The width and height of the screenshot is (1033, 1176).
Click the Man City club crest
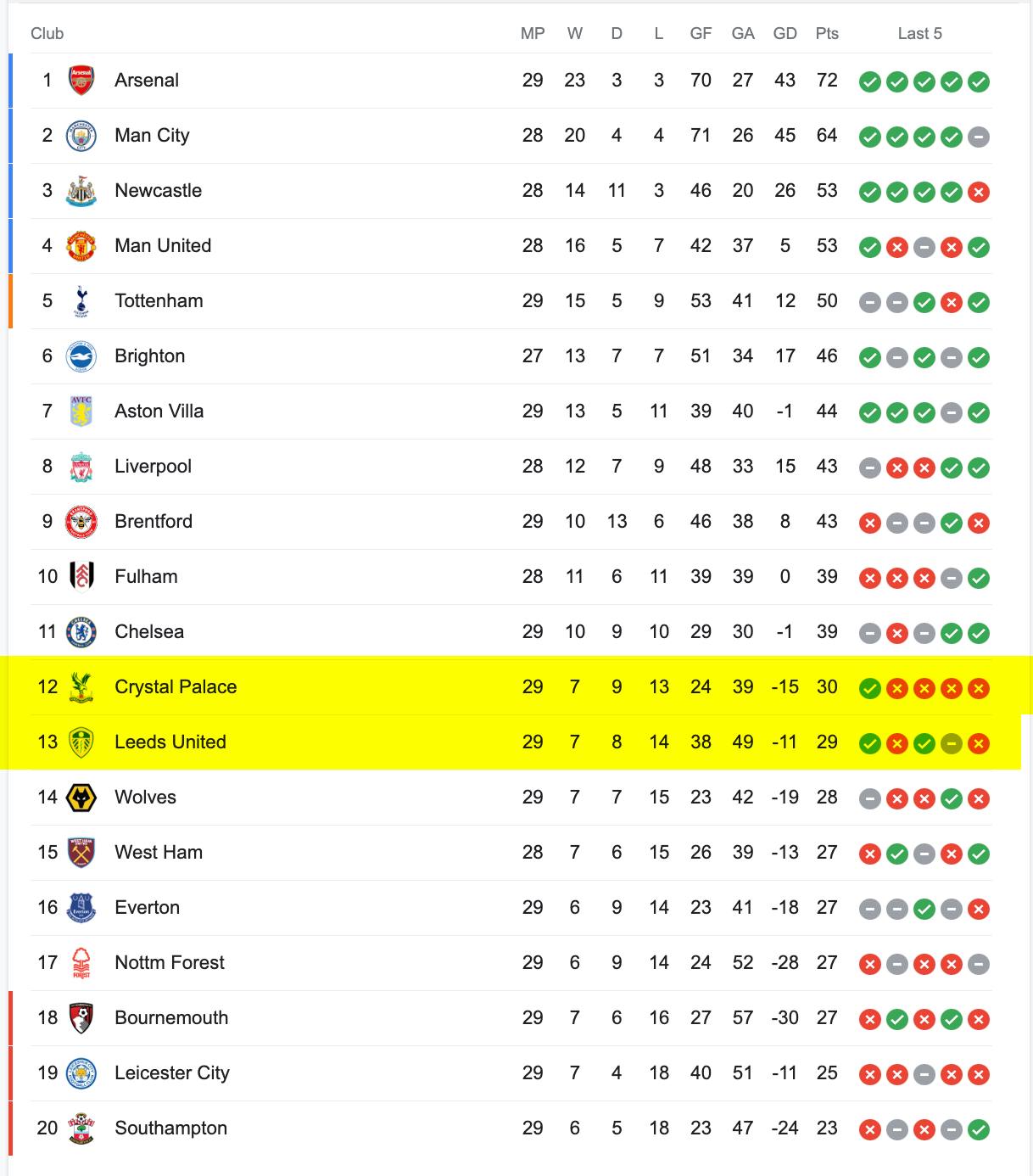tap(81, 136)
